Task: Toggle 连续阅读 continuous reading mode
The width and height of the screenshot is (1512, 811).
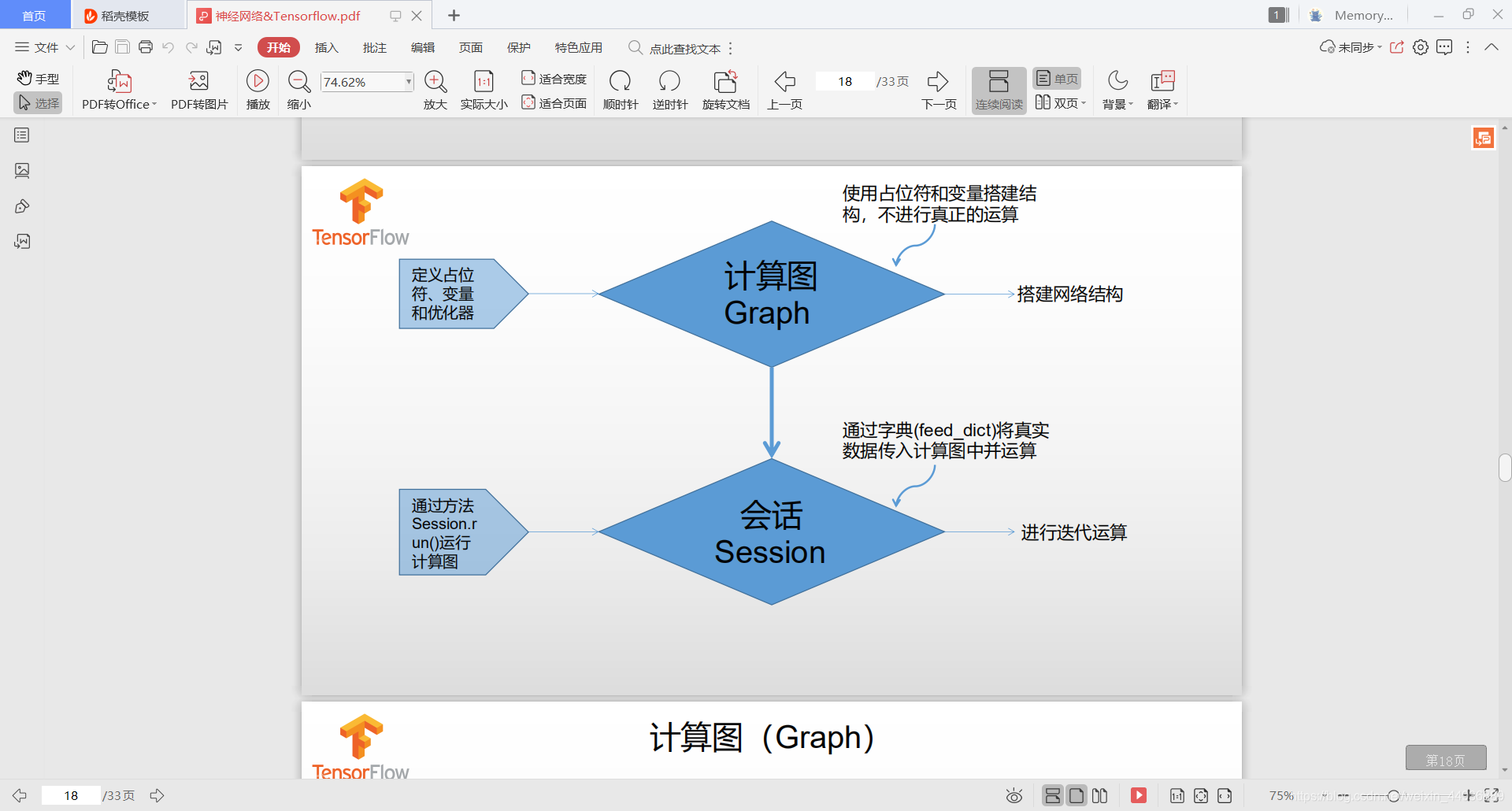Action: coord(999,91)
